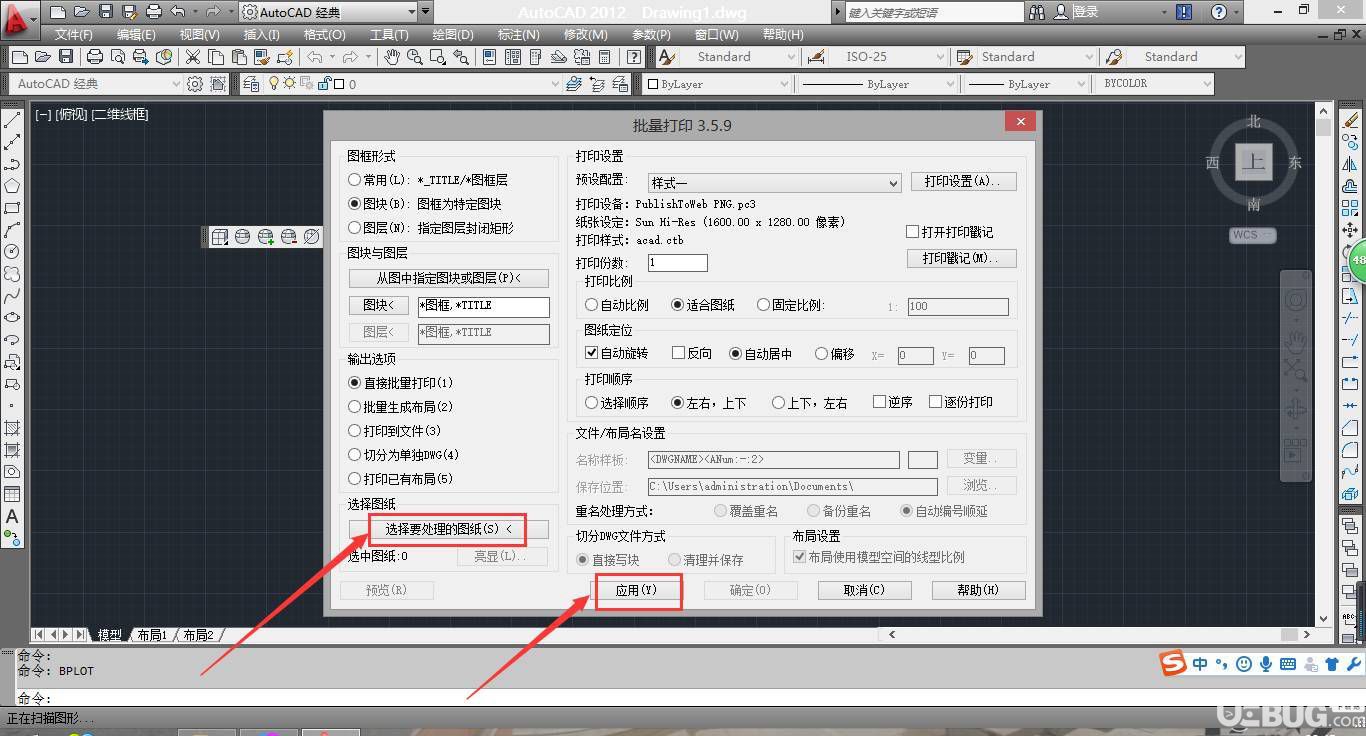The image size is (1366, 736).
Task: Click the ViewCube top face 上
Action: click(1254, 163)
